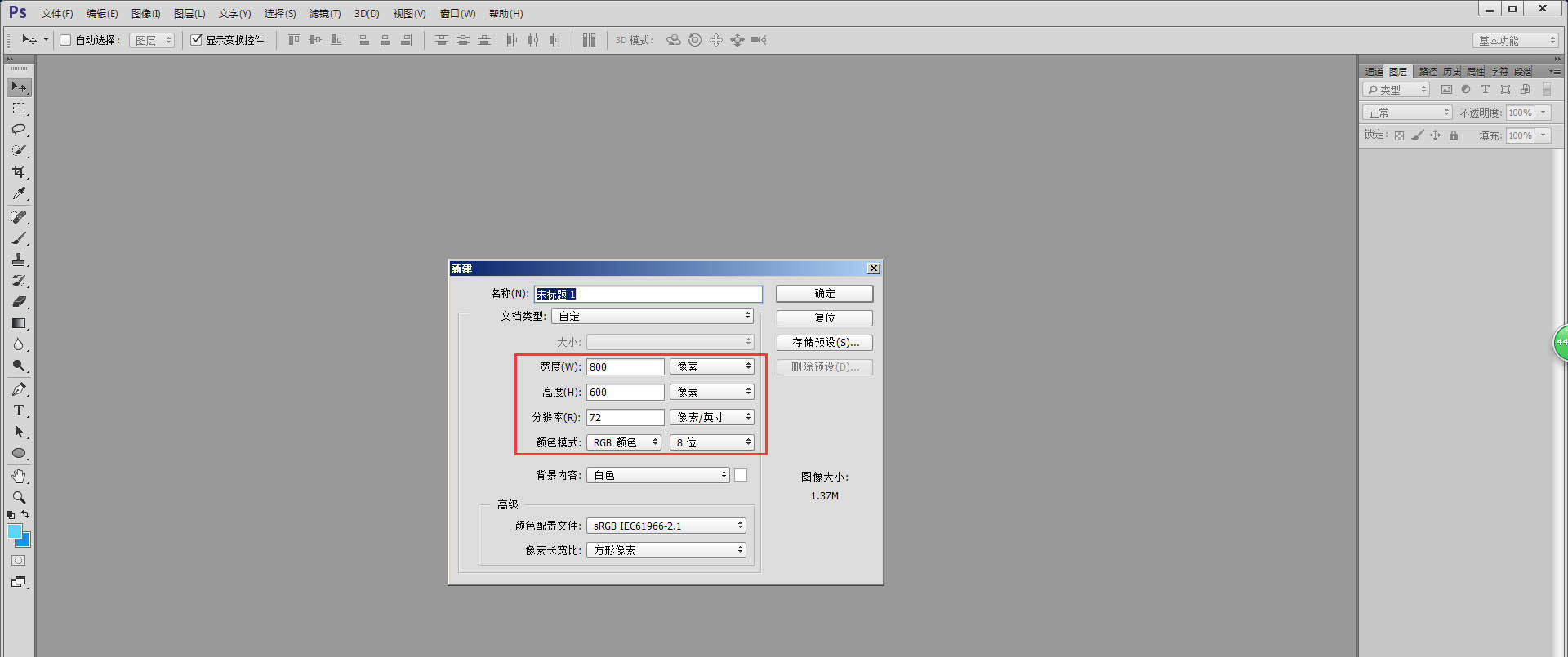Select the Lasso tool
Viewport: 1568px width, 657px height.
[x=19, y=130]
